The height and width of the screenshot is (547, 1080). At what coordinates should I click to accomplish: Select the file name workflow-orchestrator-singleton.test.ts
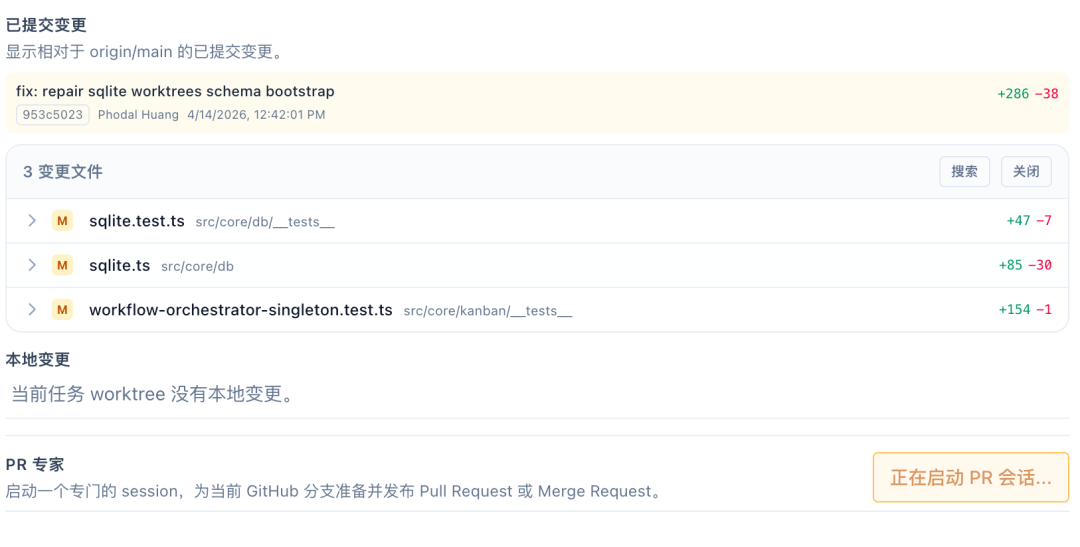[241, 310]
